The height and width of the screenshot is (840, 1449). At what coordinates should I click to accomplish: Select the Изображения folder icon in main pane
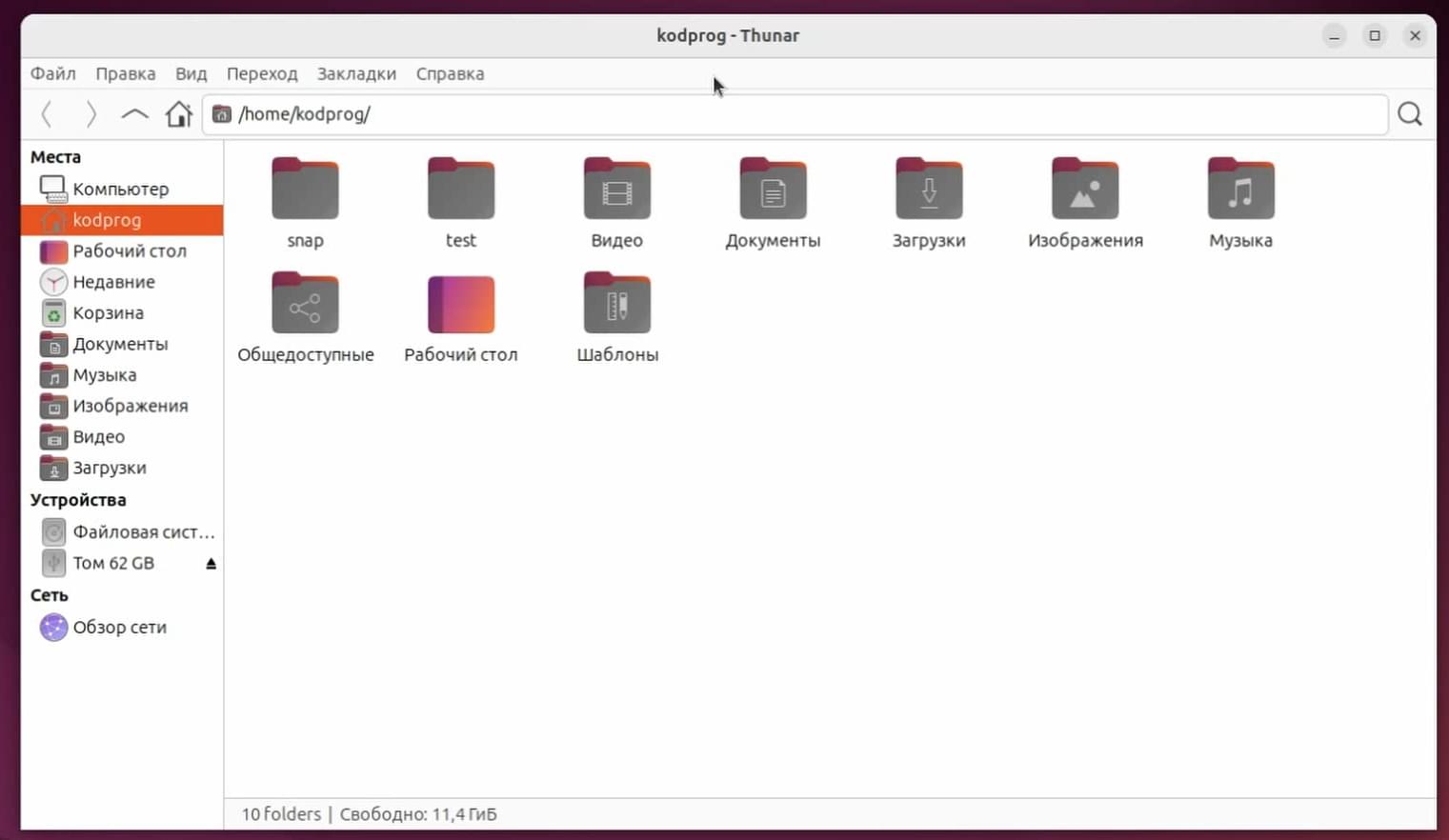(x=1085, y=189)
